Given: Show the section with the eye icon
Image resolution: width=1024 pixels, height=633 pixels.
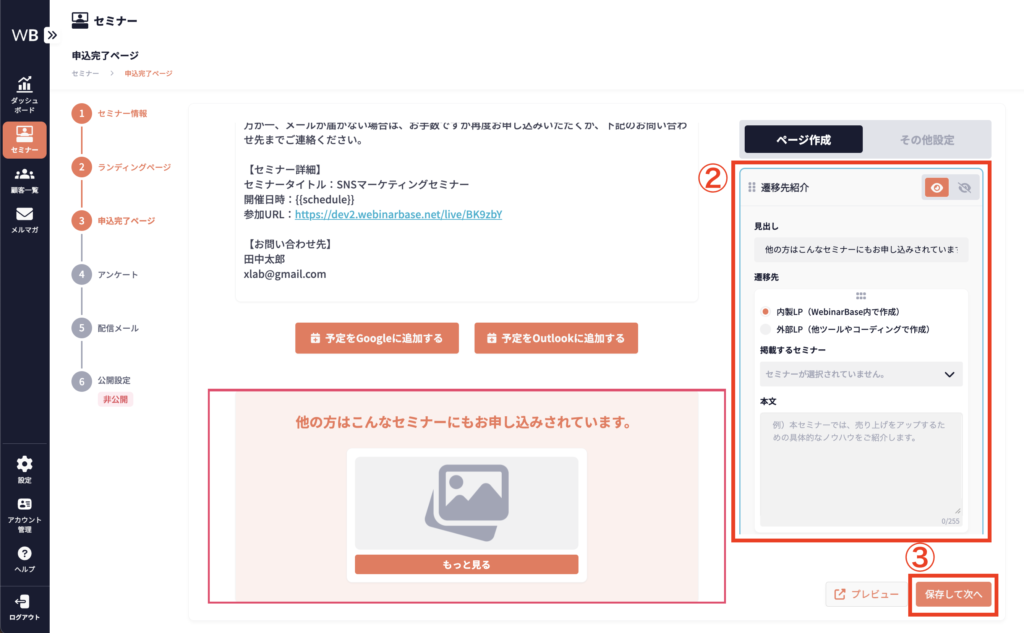Looking at the screenshot, I should (937, 187).
